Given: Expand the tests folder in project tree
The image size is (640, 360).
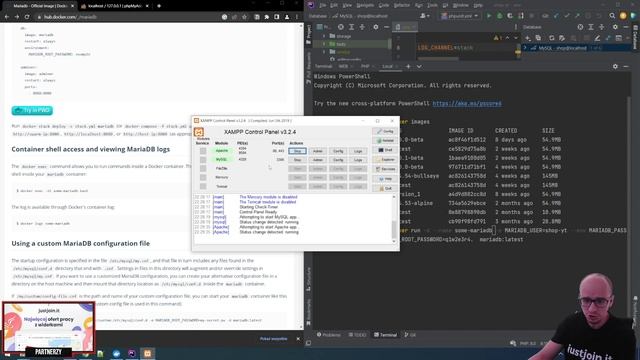Looking at the screenshot, I should [324, 44].
